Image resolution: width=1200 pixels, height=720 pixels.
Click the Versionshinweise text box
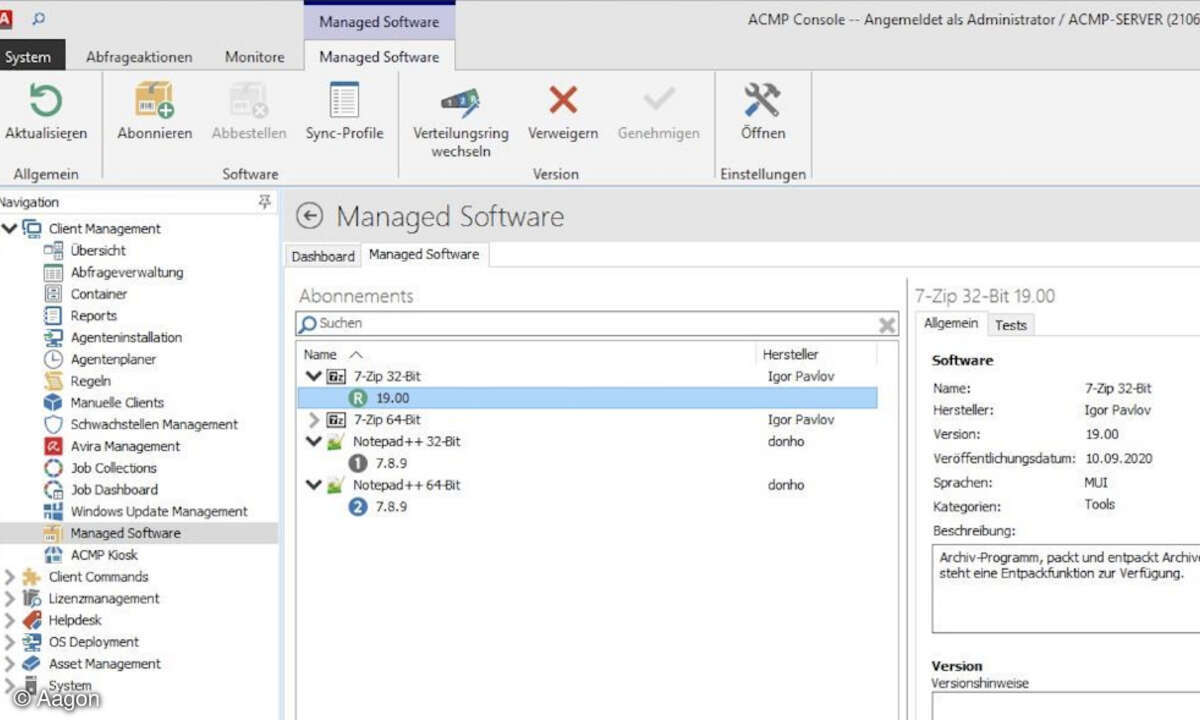[x=1065, y=706]
